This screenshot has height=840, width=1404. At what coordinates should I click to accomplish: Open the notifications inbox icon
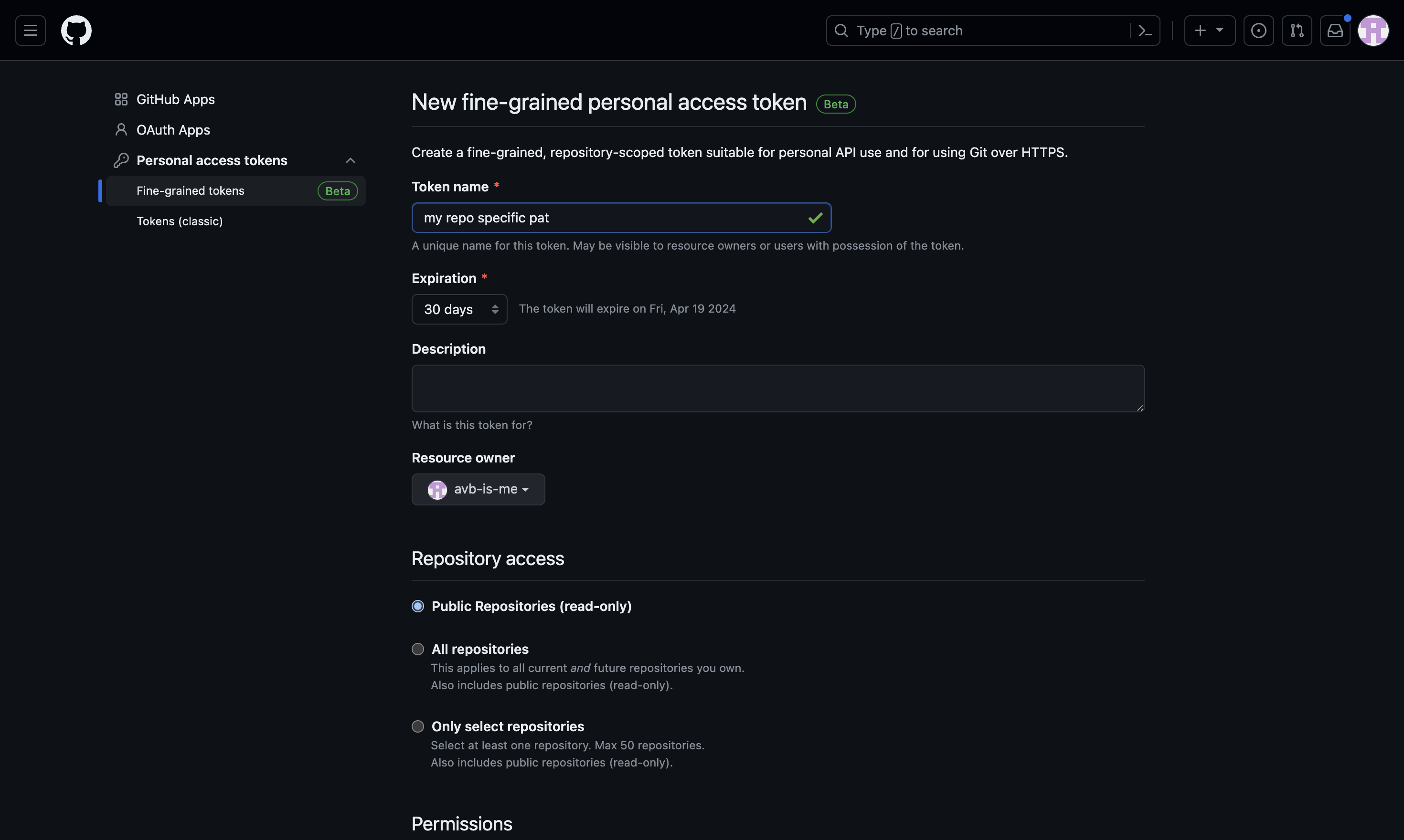click(x=1335, y=31)
